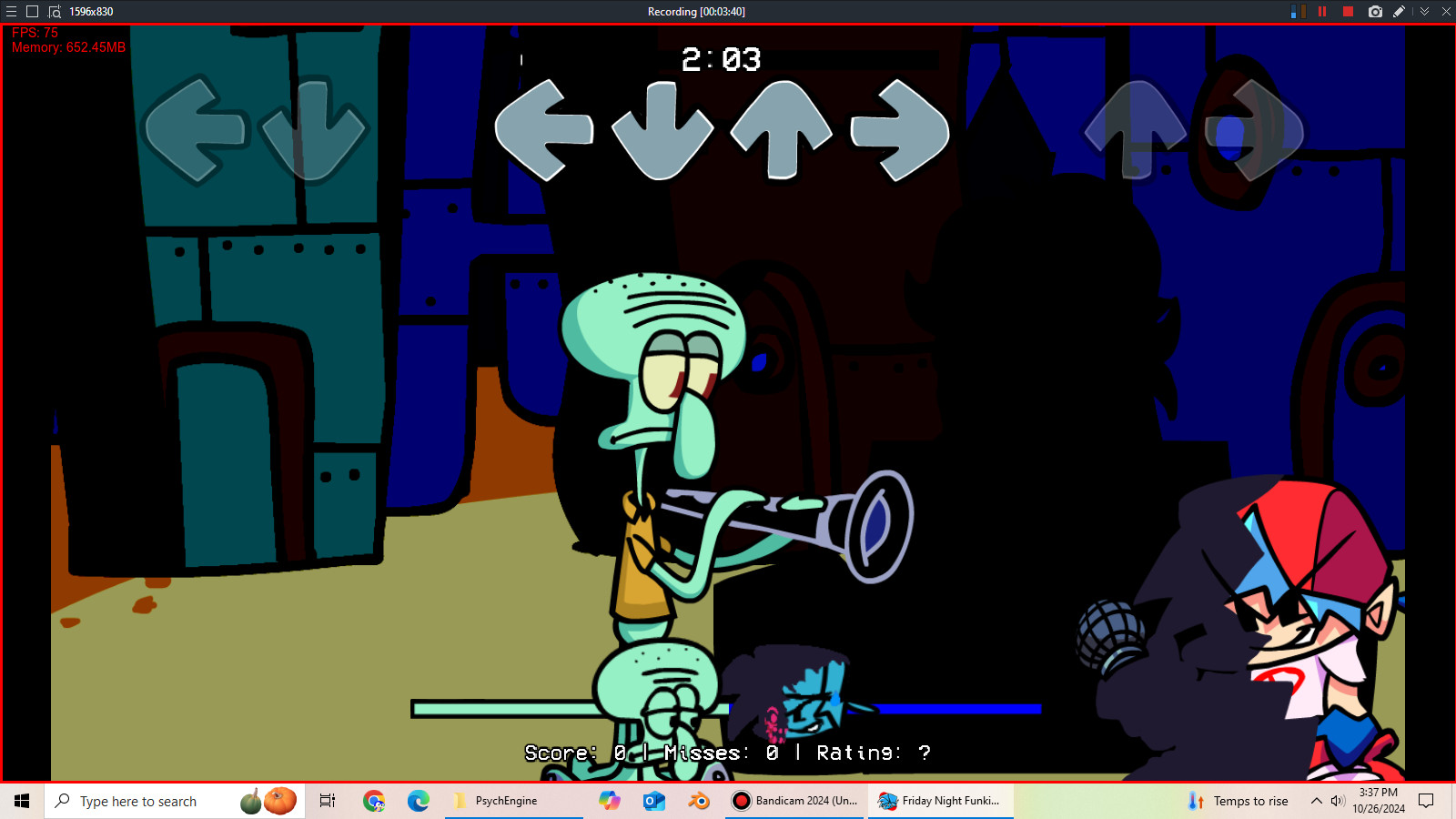This screenshot has width=1456, height=819.
Task: Click the faded opponent down arrow
Action: click(314, 130)
